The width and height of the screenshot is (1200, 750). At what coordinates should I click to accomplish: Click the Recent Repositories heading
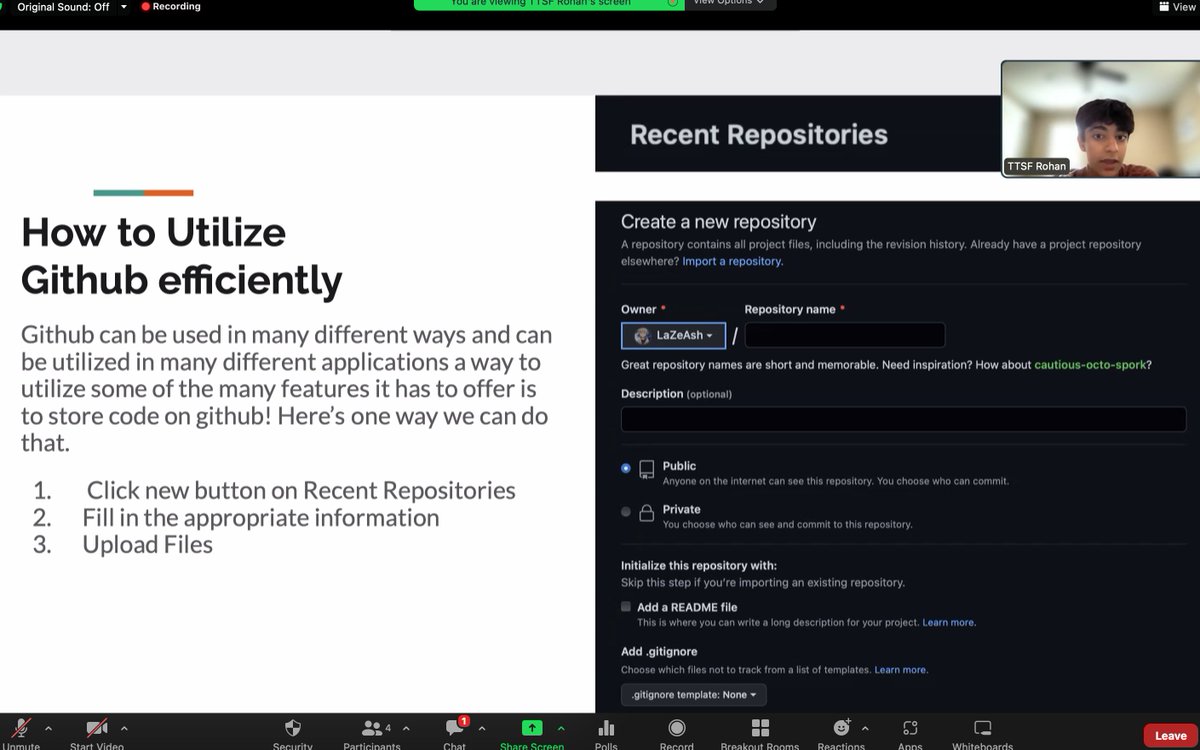[759, 135]
